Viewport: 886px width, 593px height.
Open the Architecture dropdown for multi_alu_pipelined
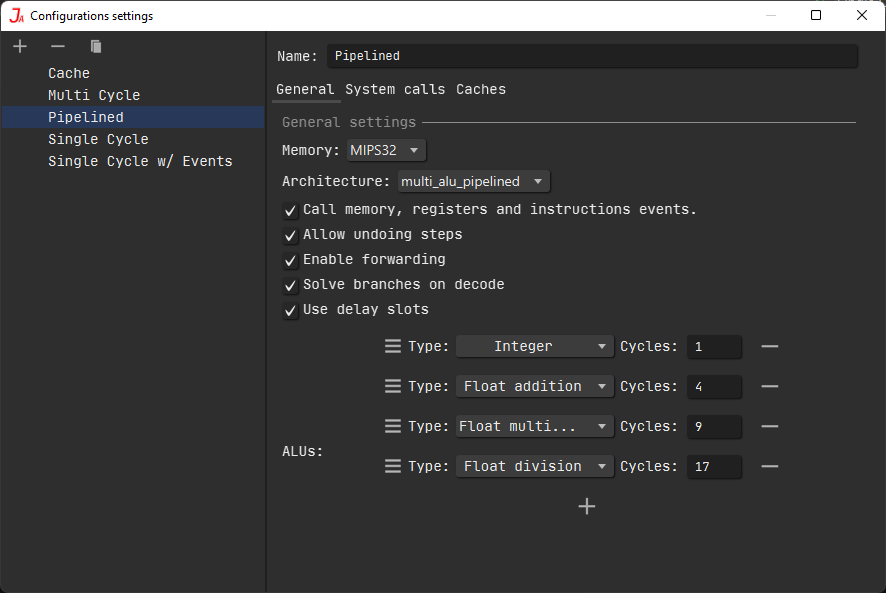point(473,181)
